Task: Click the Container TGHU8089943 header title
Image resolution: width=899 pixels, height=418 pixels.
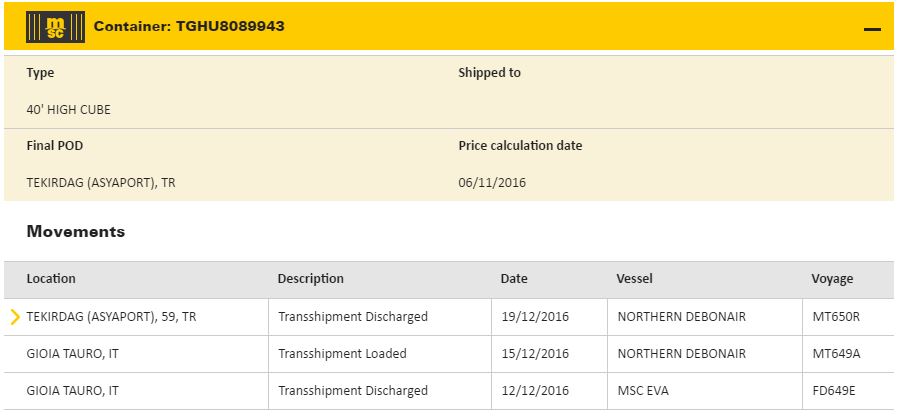Action: point(189,26)
